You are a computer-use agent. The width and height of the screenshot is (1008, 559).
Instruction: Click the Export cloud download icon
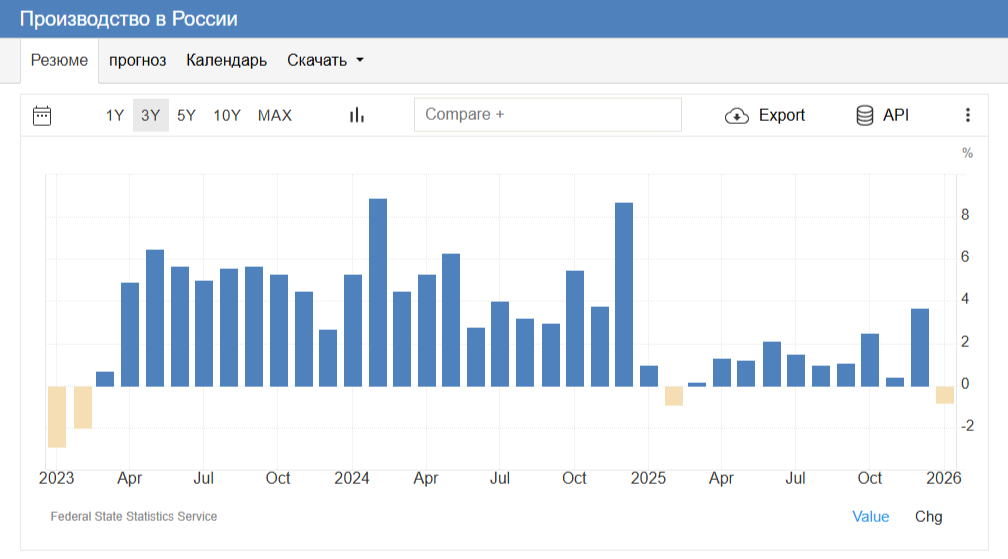click(737, 116)
